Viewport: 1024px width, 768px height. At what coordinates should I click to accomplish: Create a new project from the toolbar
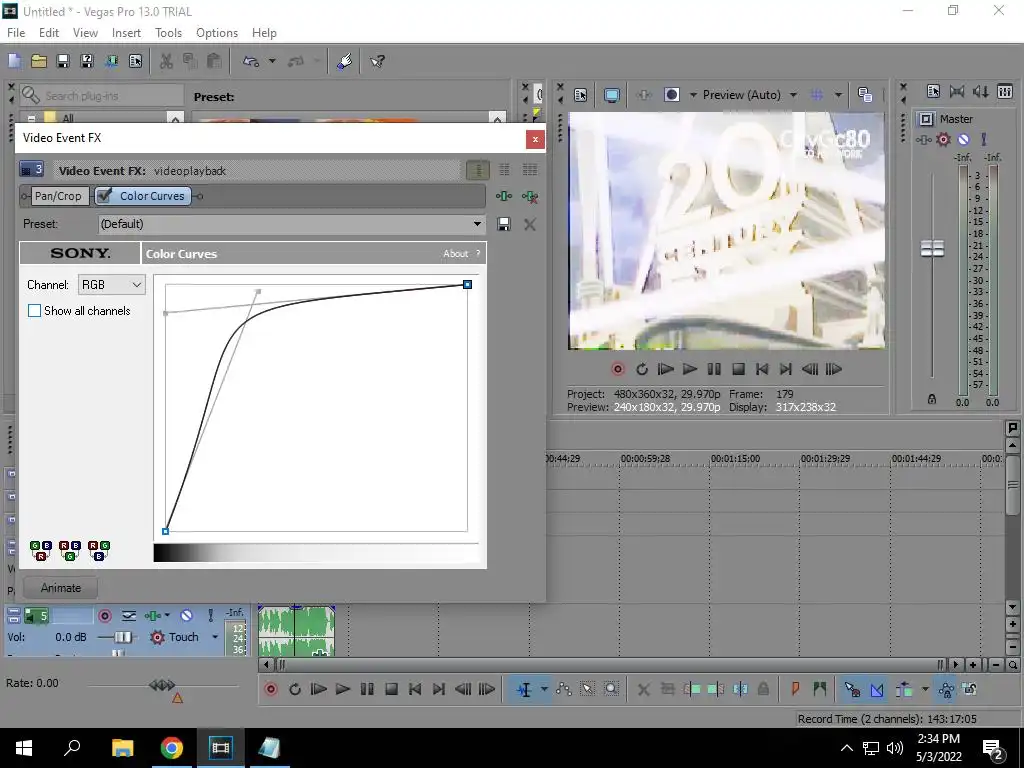(14, 61)
